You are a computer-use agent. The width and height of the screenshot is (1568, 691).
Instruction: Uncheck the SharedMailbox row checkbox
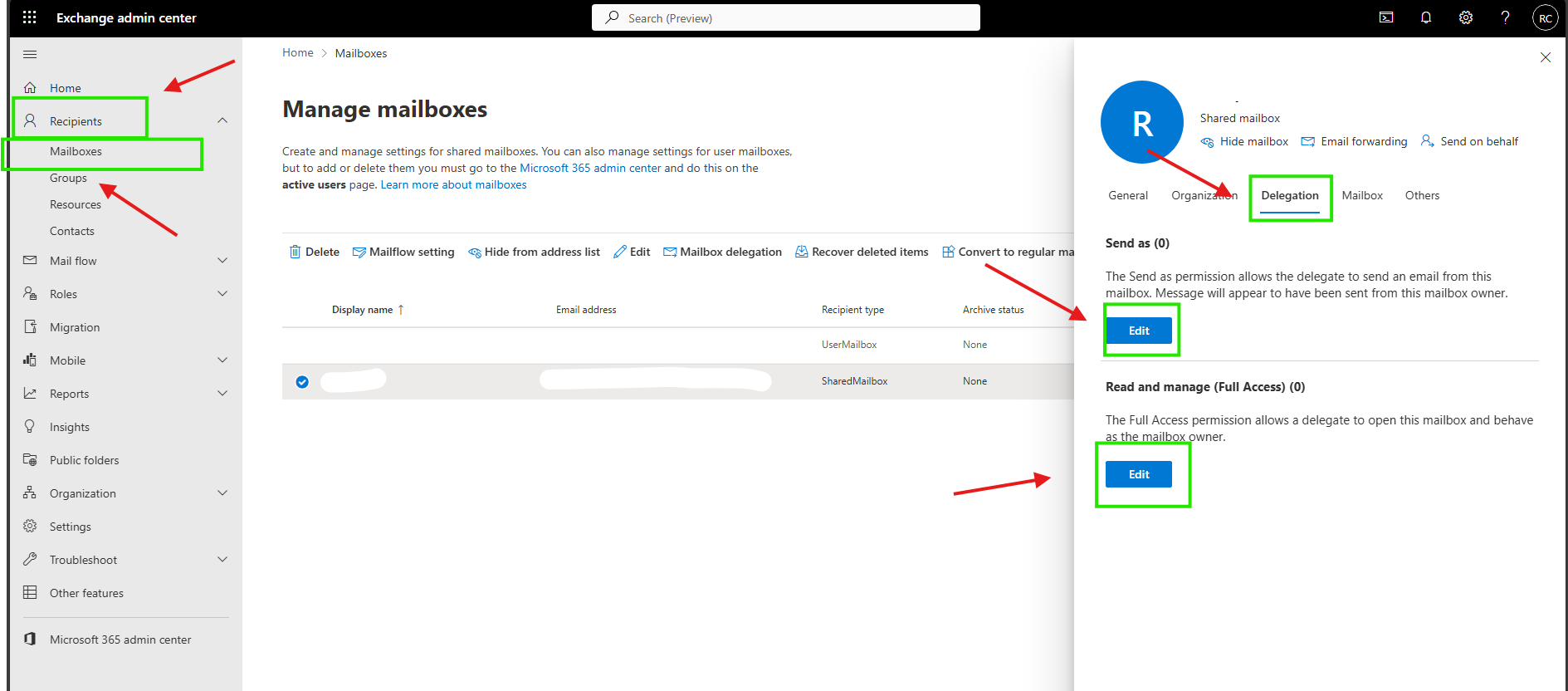pos(302,382)
